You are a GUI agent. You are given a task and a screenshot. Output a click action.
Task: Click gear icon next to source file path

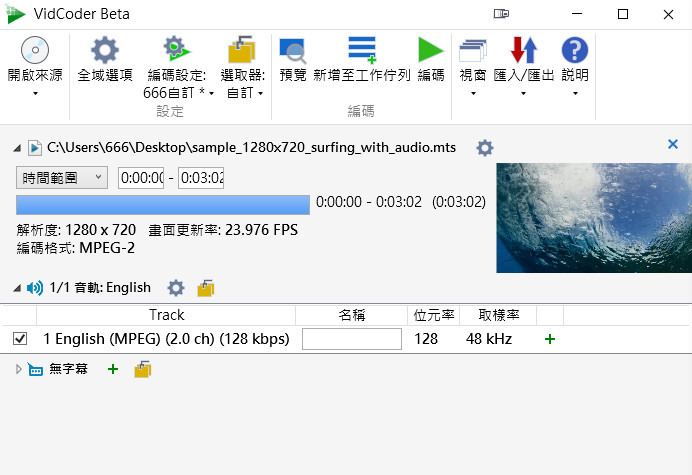(485, 148)
